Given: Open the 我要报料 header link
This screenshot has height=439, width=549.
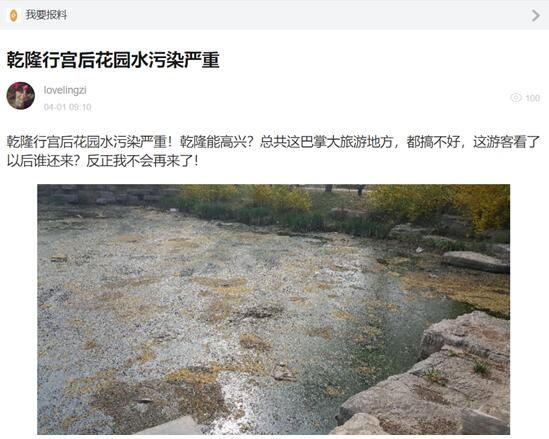Looking at the screenshot, I should point(46,15).
